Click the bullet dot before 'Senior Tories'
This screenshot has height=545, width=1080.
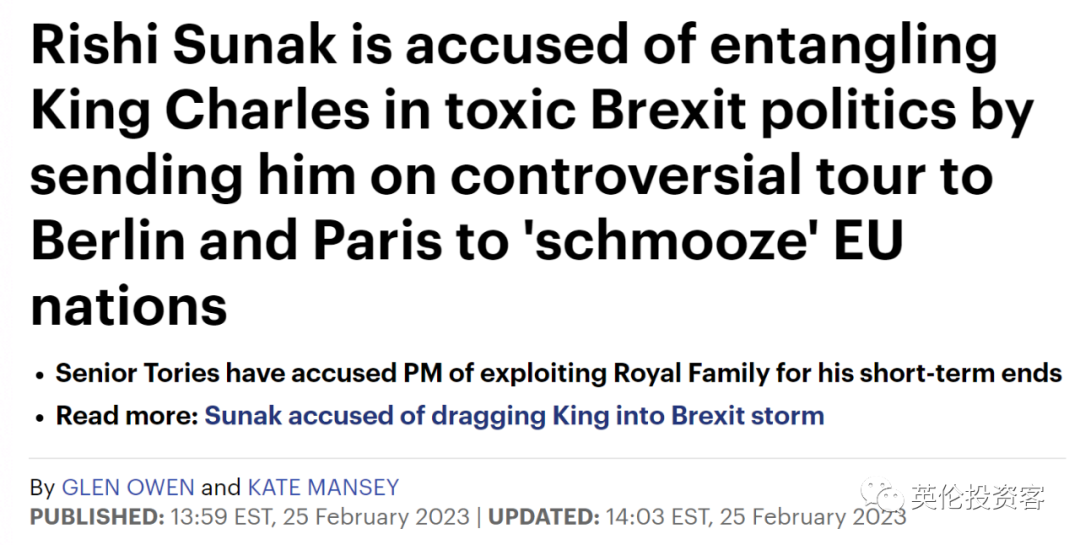click(x=41, y=376)
